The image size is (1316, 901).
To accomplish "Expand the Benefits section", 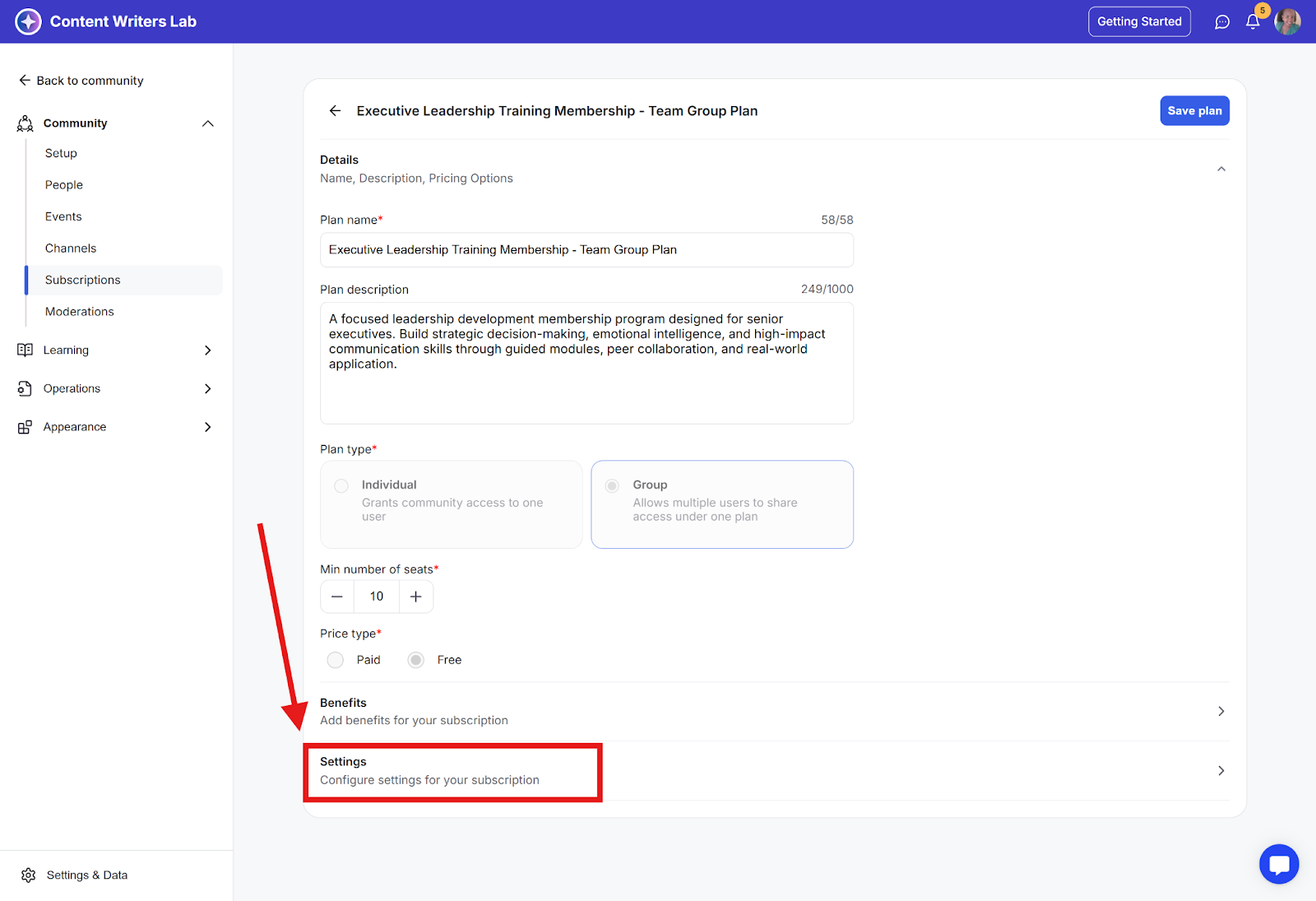I will [1221, 711].
